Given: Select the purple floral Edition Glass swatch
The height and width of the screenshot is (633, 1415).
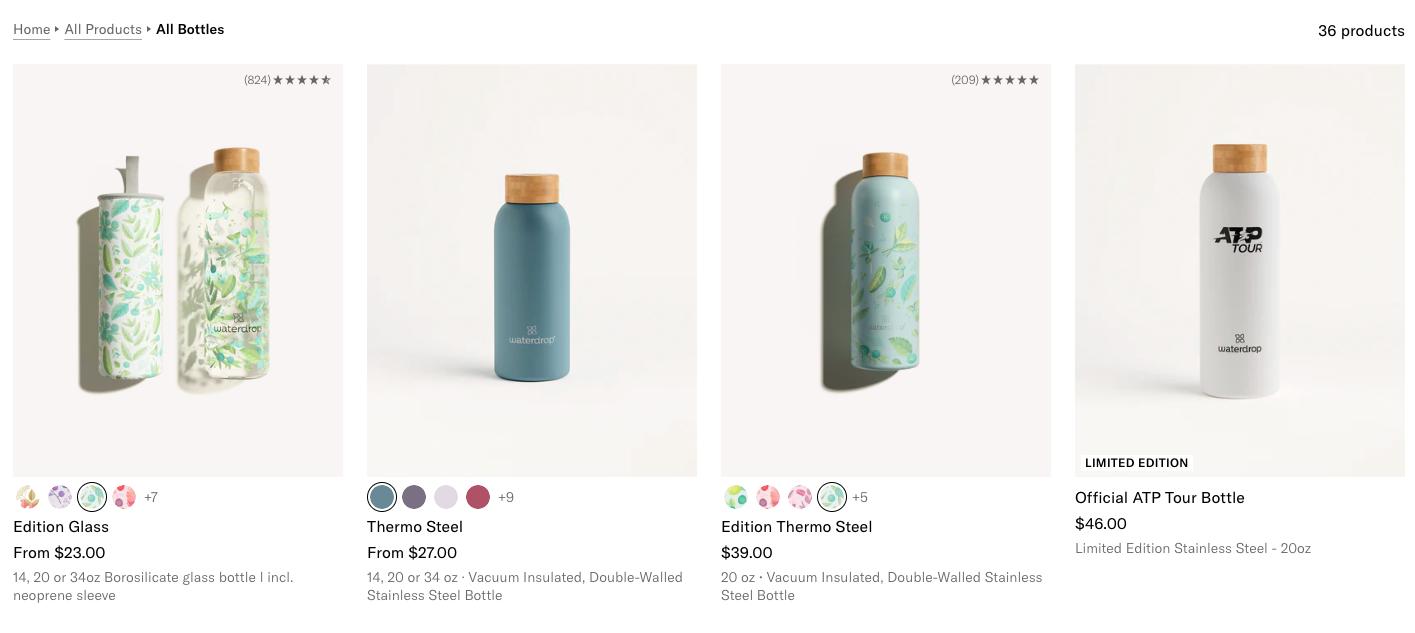Looking at the screenshot, I should click(60, 497).
